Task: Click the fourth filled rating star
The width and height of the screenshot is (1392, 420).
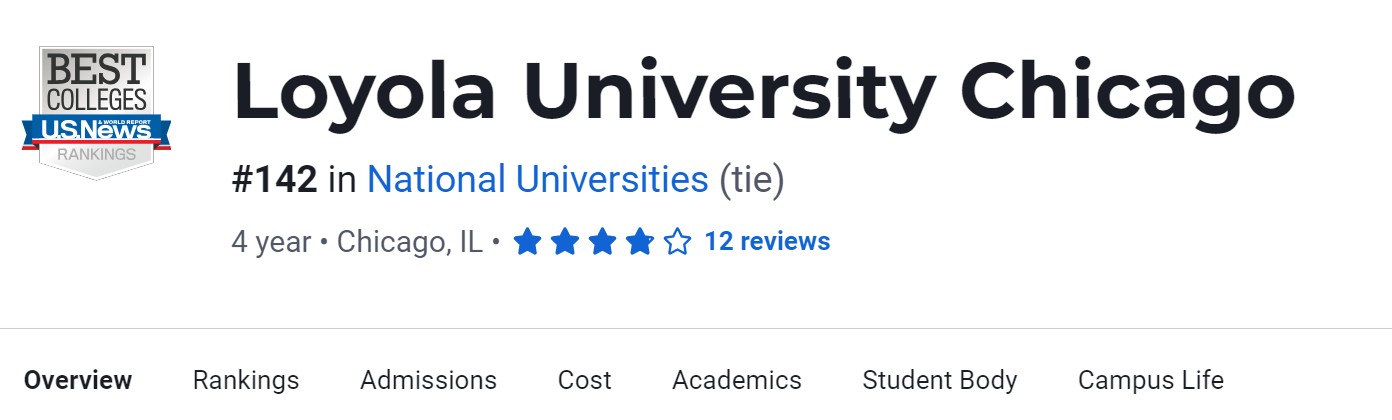Action: [x=640, y=242]
